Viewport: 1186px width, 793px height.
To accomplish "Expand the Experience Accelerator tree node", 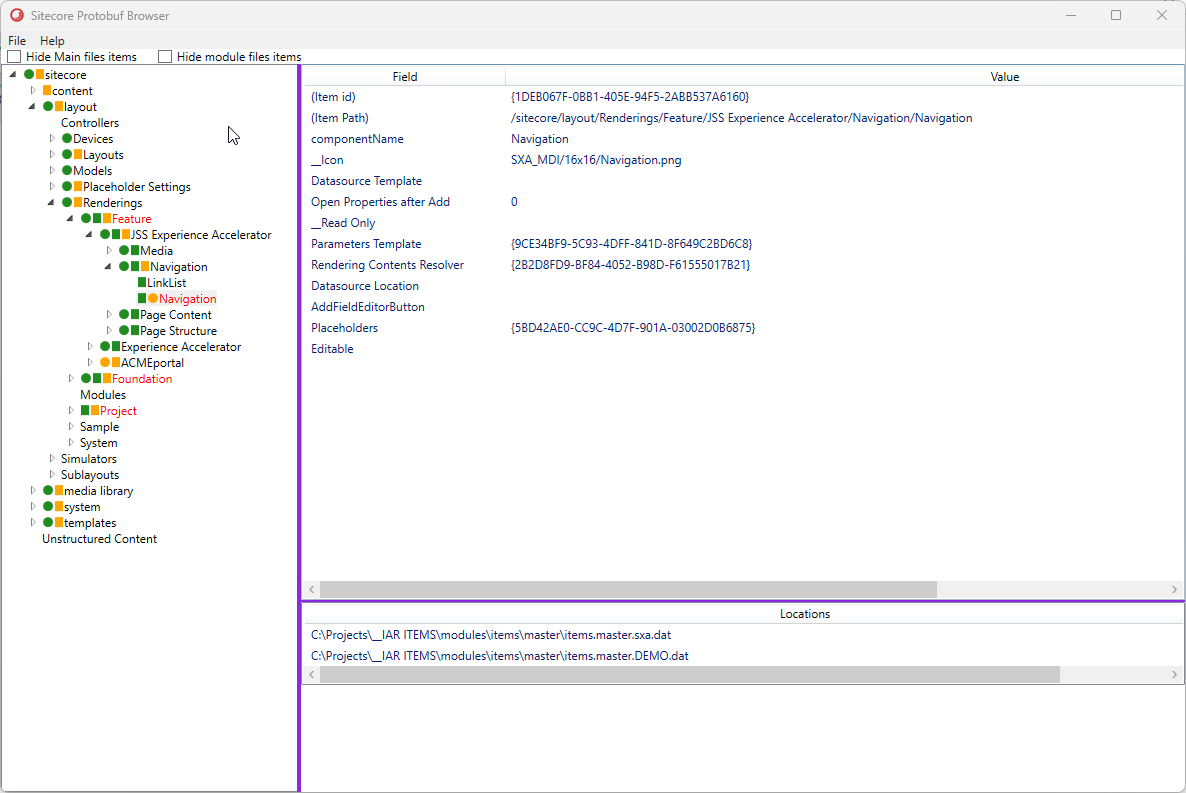I will coord(89,346).
